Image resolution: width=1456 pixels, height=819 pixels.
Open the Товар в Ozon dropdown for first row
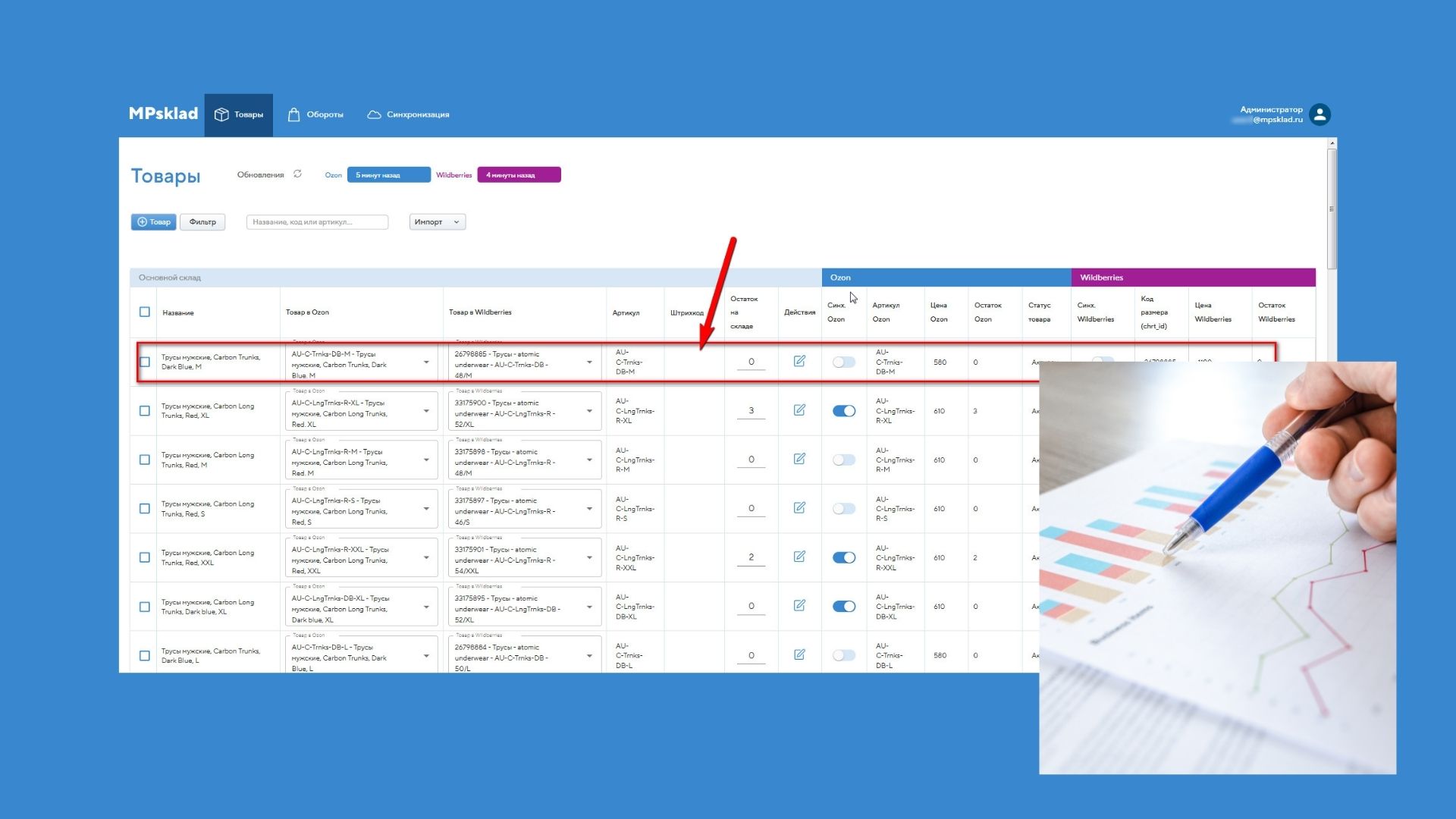(x=428, y=361)
